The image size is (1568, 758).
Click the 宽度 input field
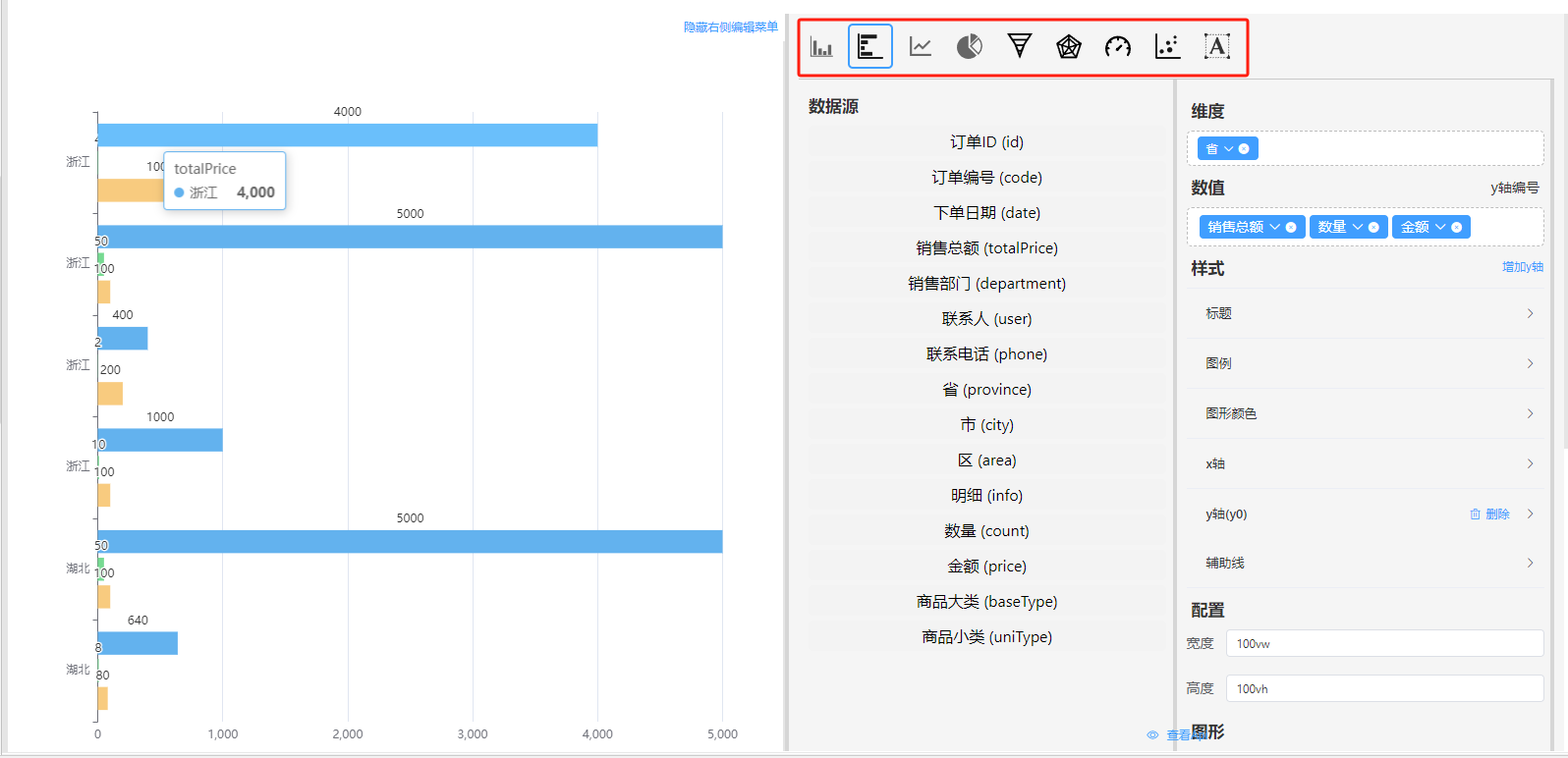point(1384,644)
